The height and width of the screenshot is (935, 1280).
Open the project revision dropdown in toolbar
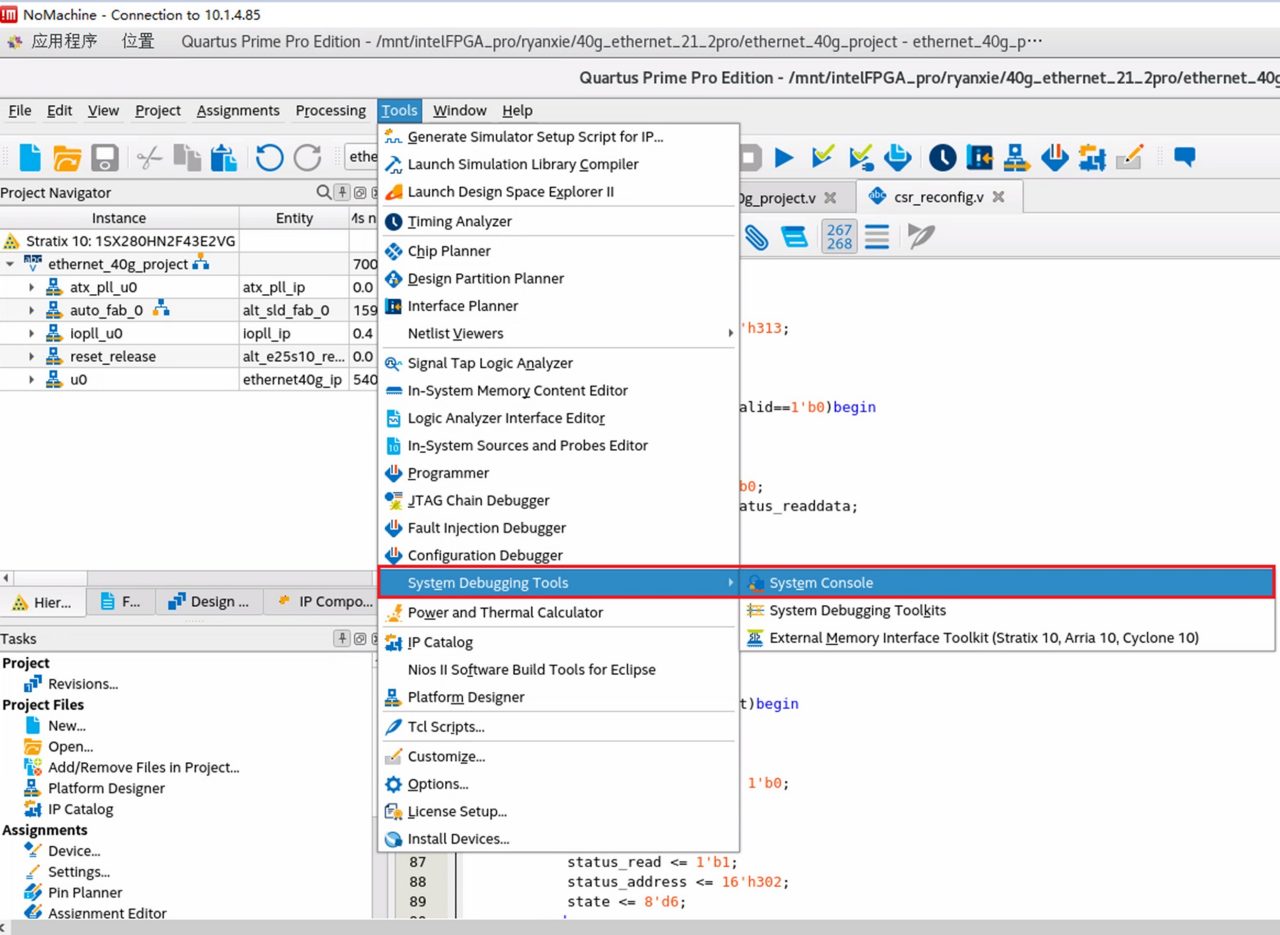tap(361, 157)
